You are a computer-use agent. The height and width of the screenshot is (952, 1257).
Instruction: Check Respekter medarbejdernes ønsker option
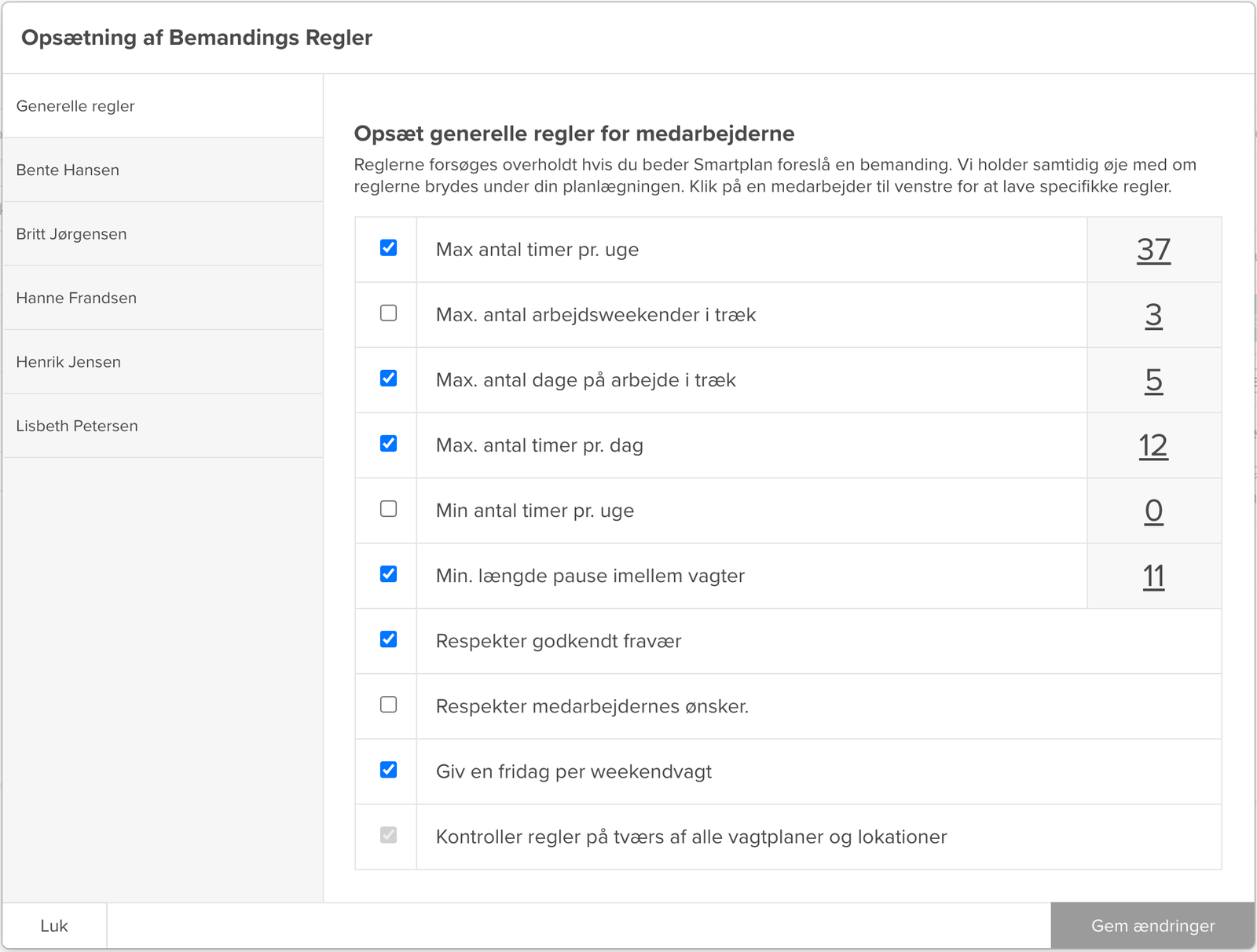[388, 705]
